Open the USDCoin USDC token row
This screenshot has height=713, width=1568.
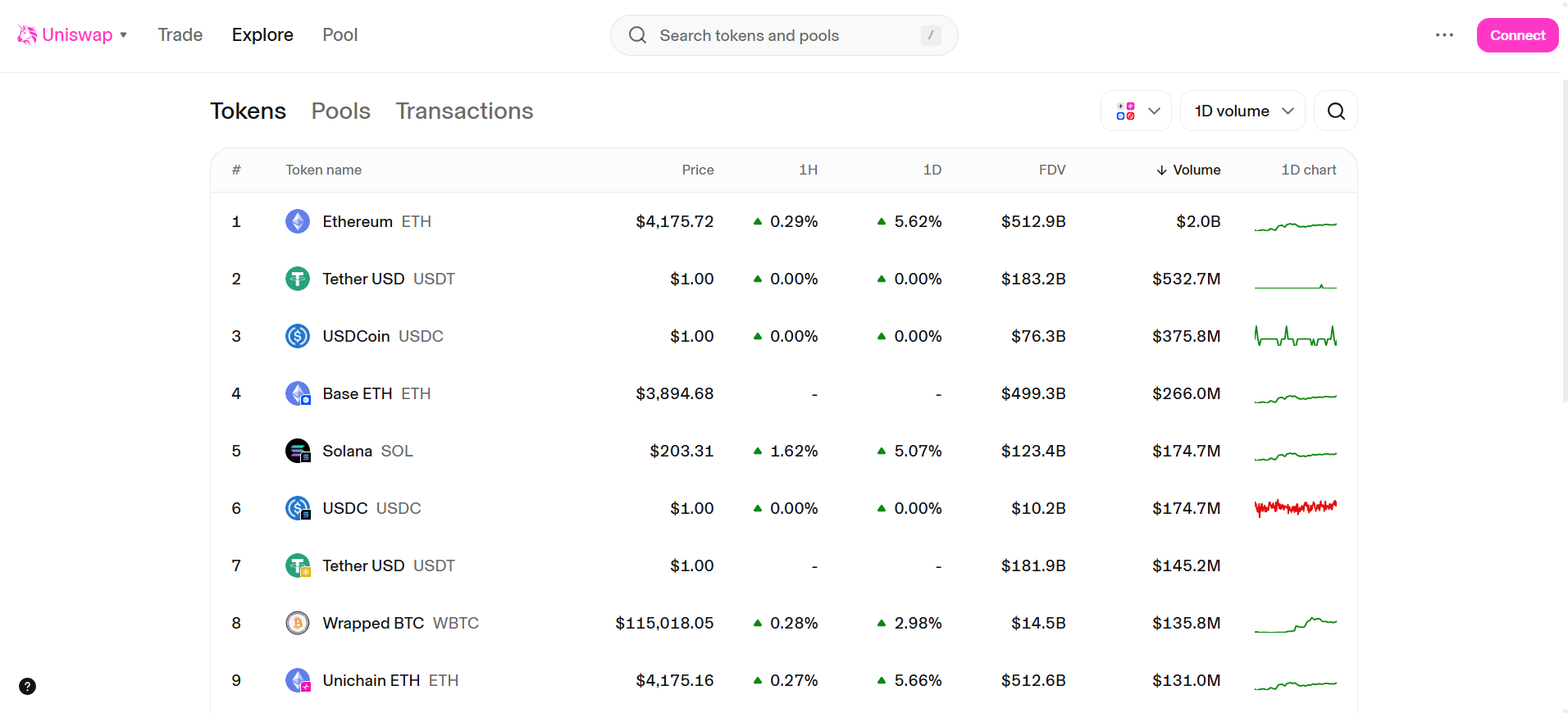pos(784,336)
